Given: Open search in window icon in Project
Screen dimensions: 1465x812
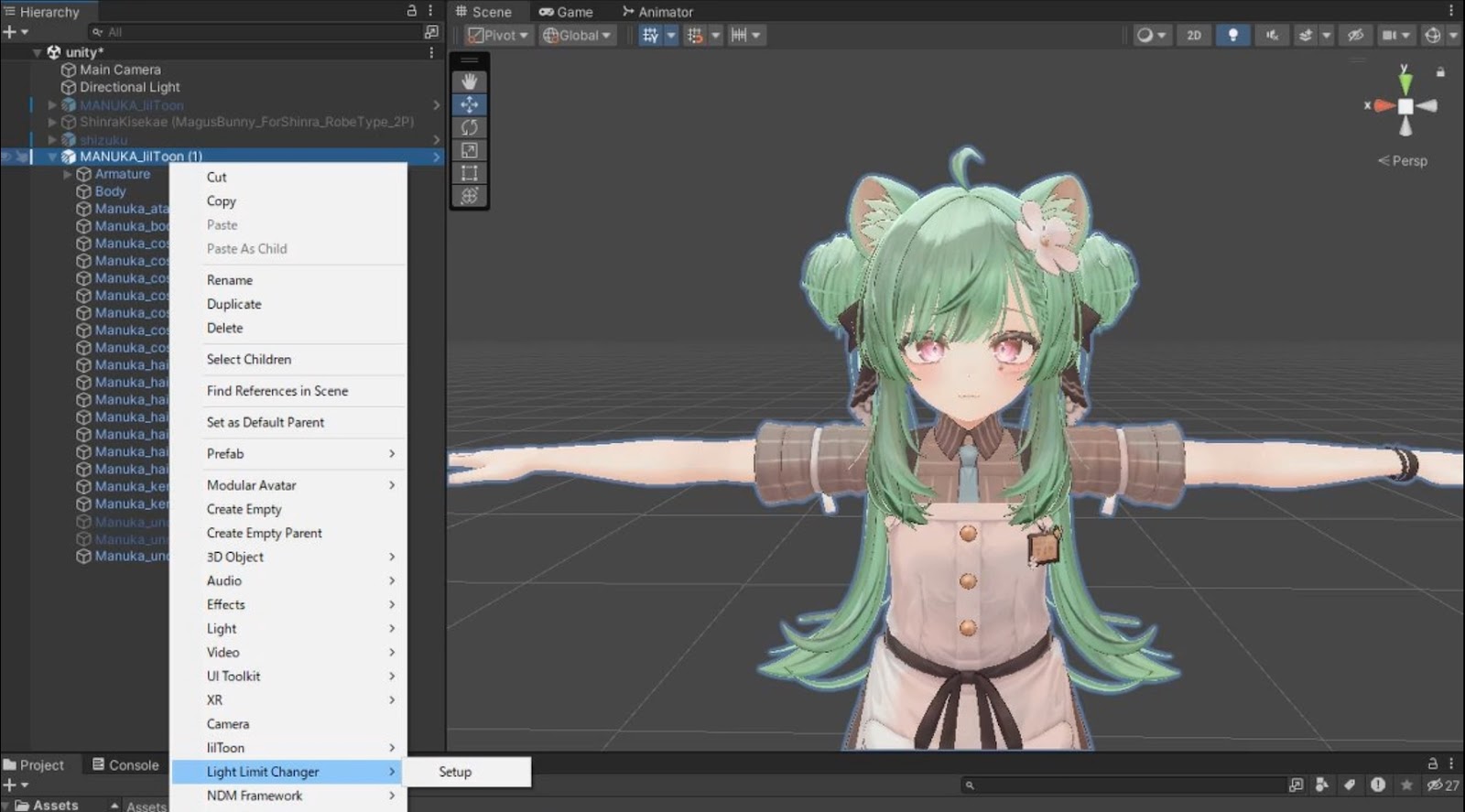Looking at the screenshot, I should click(1296, 785).
